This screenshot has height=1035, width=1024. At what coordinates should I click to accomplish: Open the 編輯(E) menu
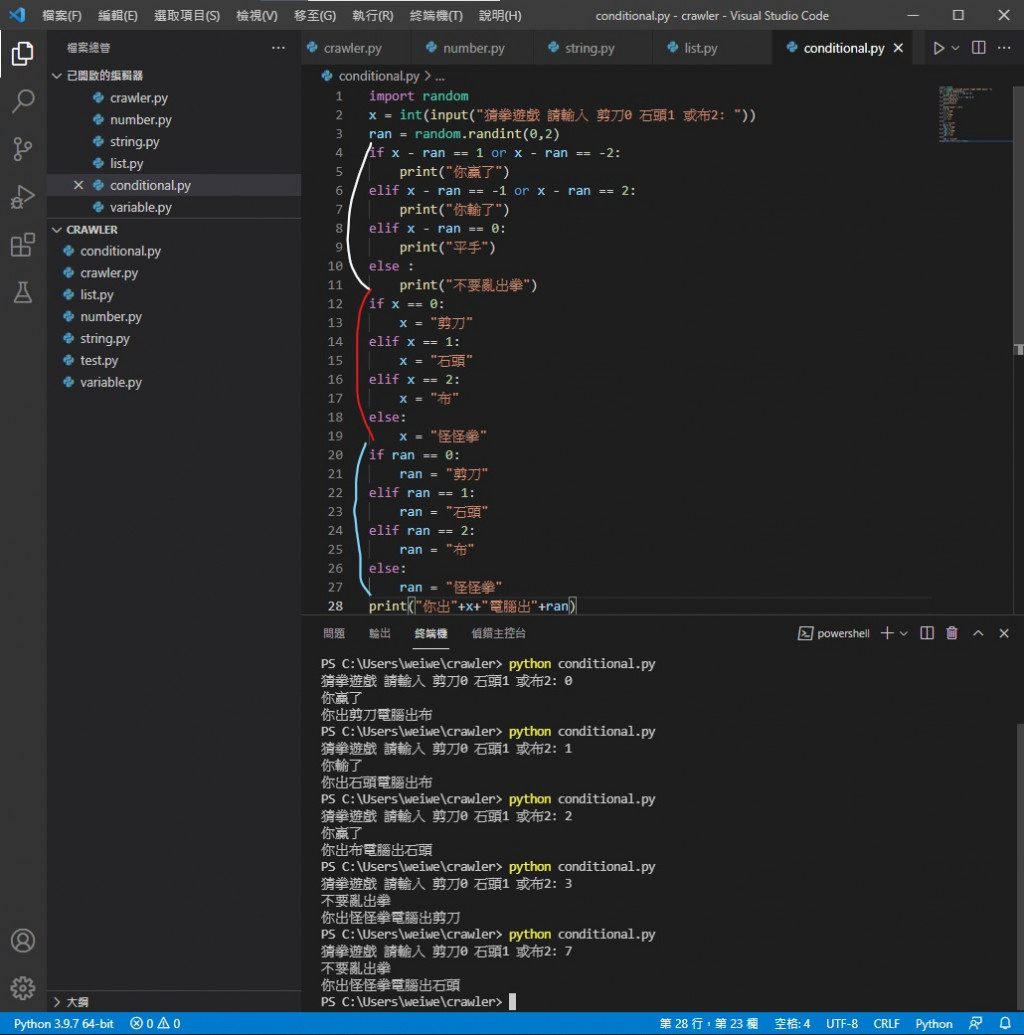coord(118,15)
